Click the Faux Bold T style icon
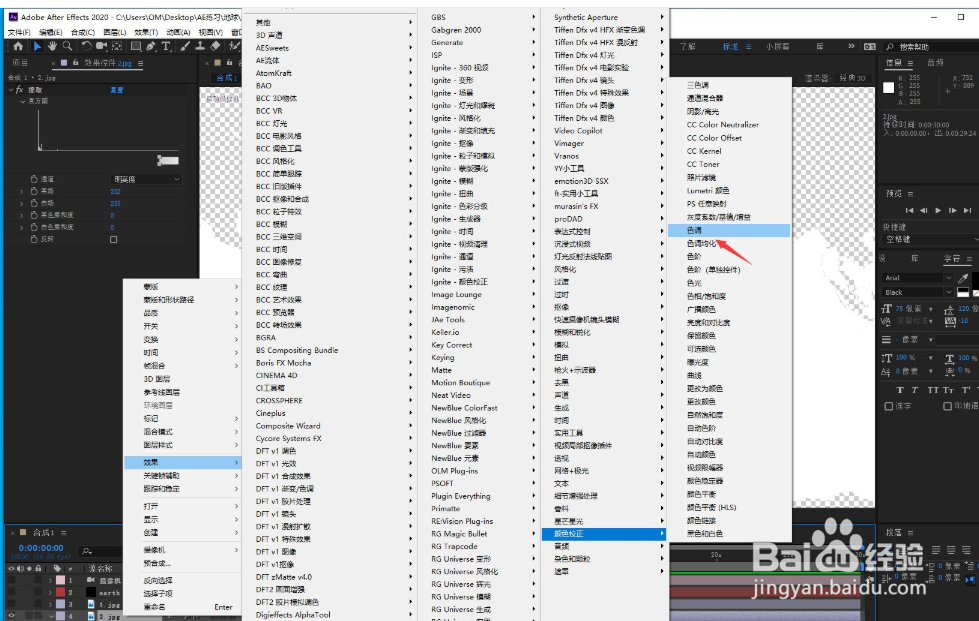979x621 pixels. pyautogui.click(x=900, y=389)
